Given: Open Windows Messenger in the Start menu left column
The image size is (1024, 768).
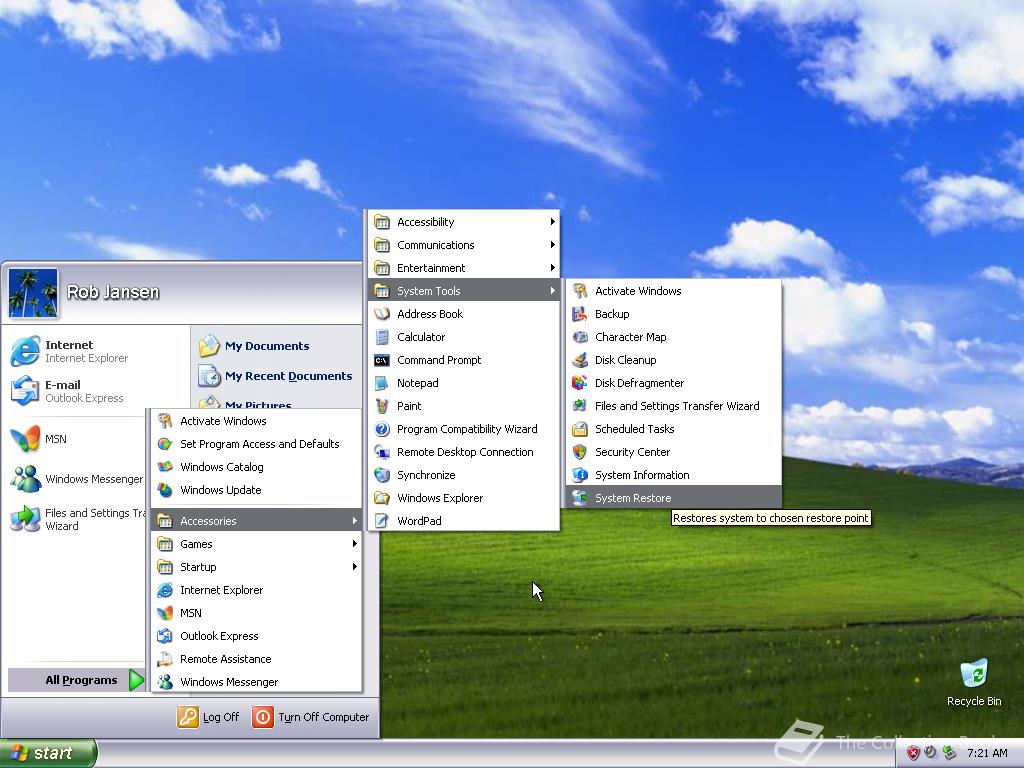Looking at the screenshot, I should tap(77, 479).
